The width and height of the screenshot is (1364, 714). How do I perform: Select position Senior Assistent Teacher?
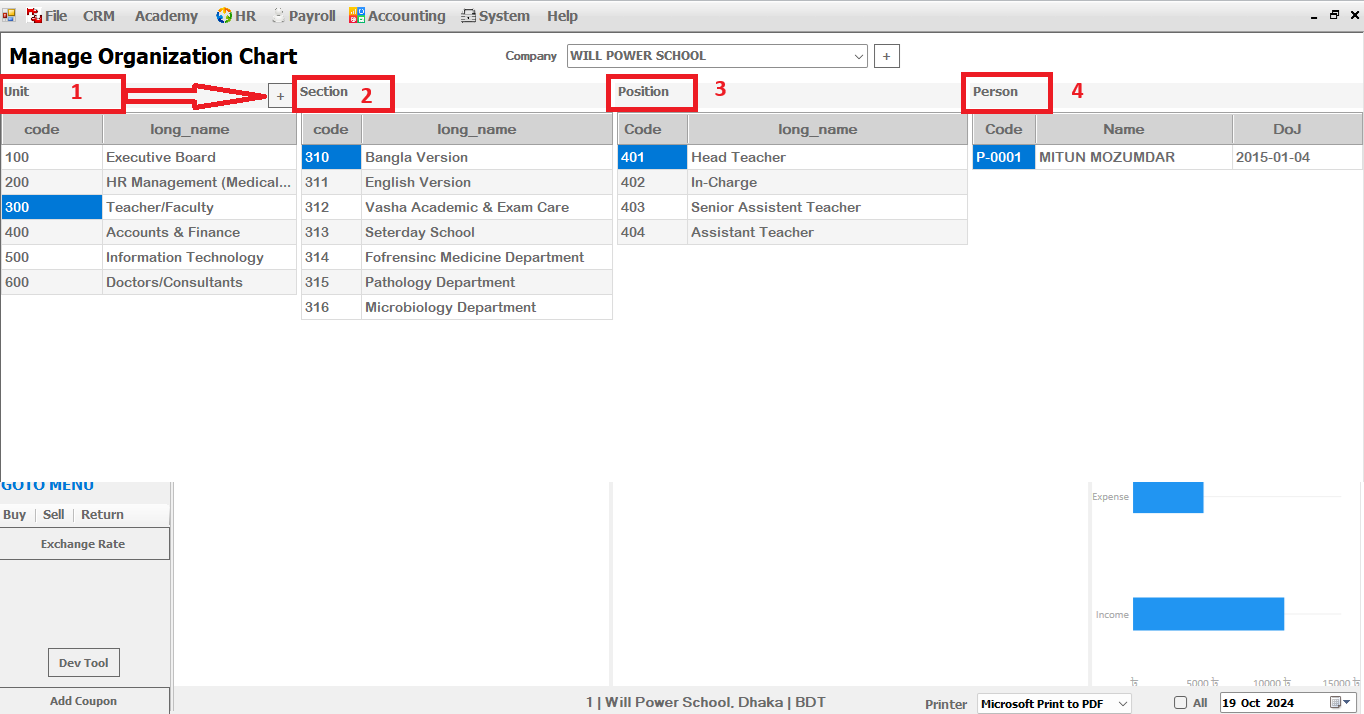coord(793,207)
